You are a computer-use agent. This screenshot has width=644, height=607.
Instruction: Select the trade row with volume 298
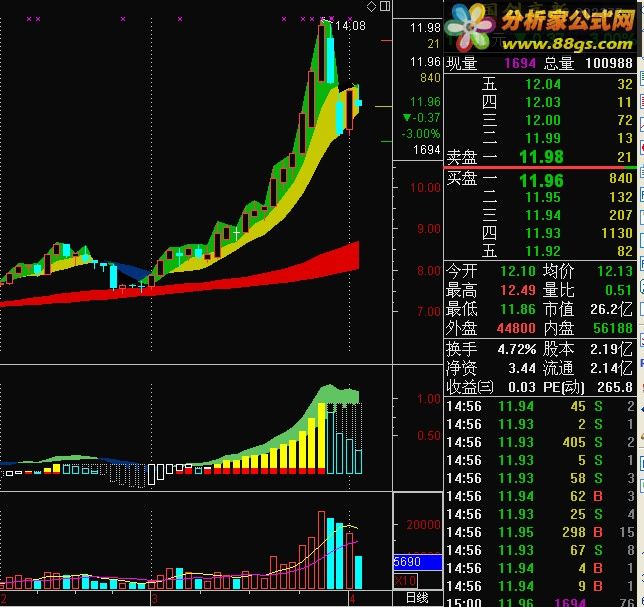coord(540,532)
